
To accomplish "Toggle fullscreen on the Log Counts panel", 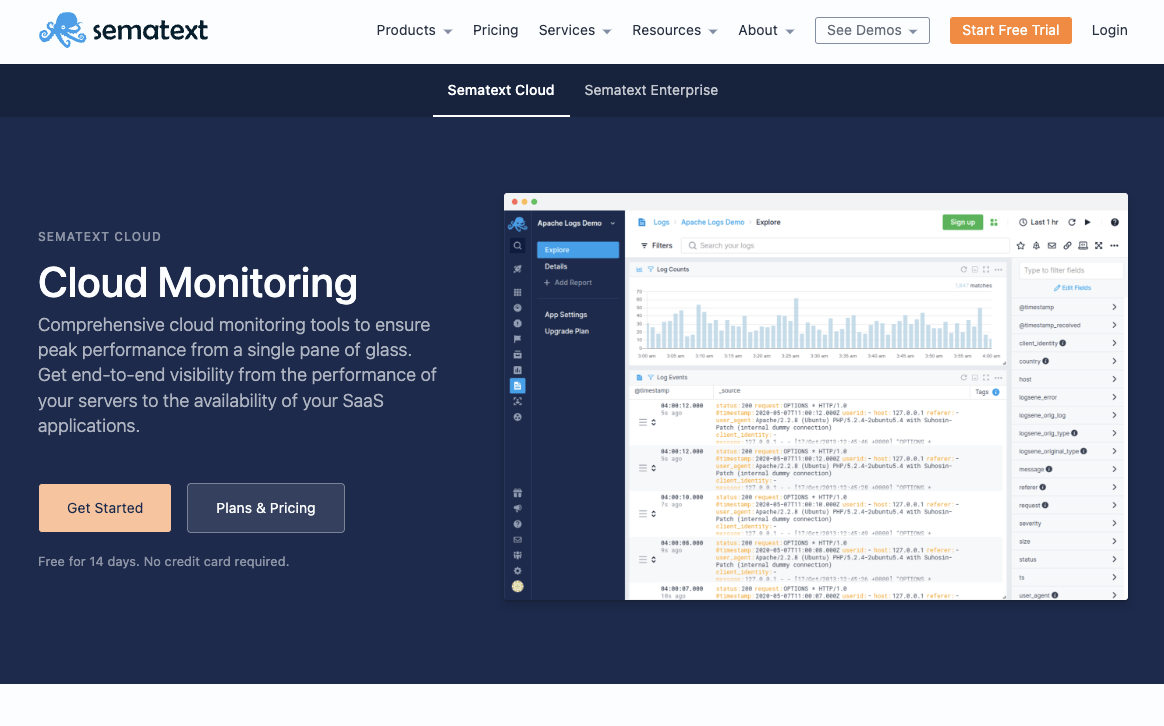I will tap(986, 269).
